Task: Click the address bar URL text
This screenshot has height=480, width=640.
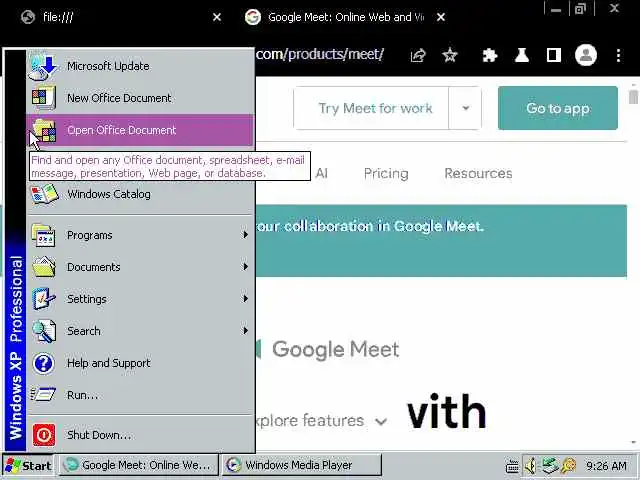Action: coord(320,54)
